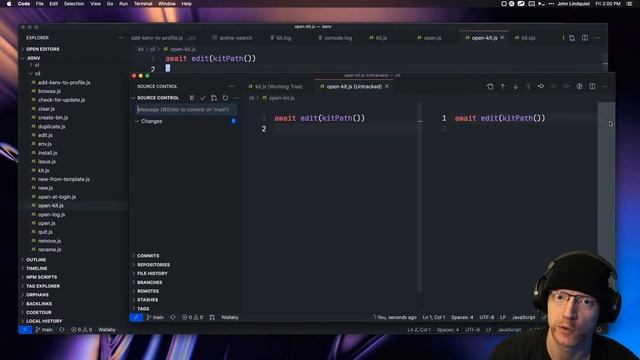Toggle file blame icon in front window toolbar
640x360 pixels.
[x=579, y=87]
